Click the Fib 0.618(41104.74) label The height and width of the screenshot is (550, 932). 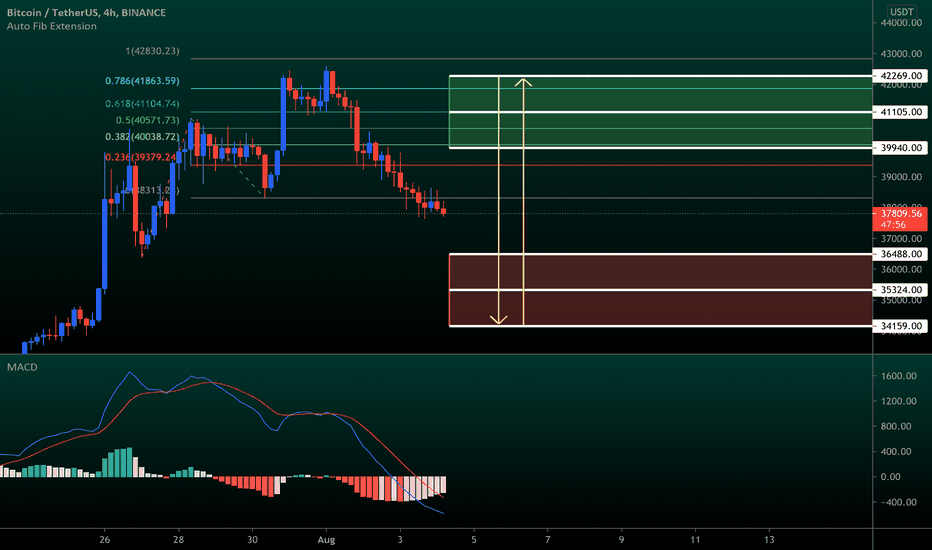(142, 103)
